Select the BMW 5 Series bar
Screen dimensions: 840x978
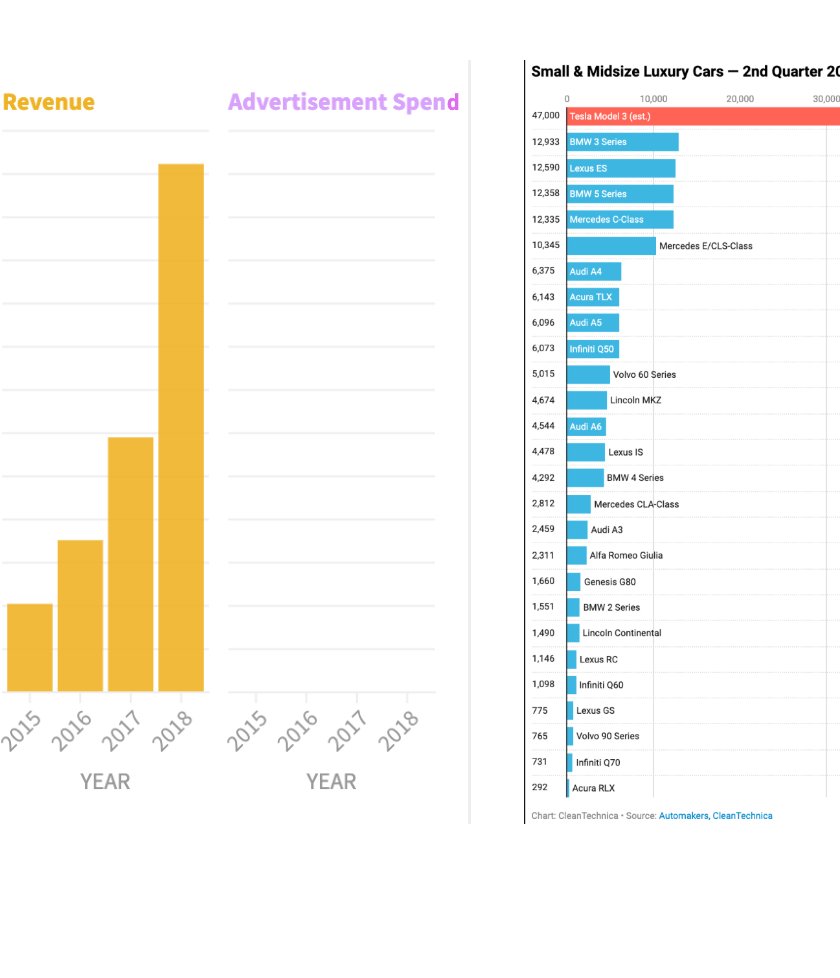point(620,194)
